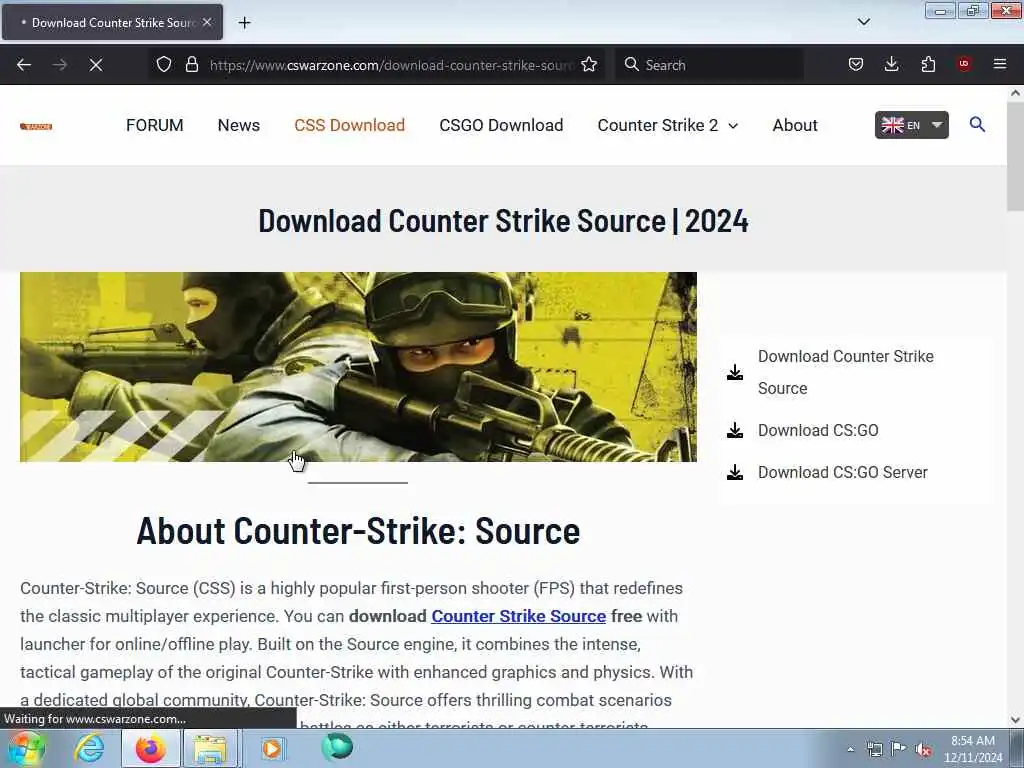The image size is (1024, 768).
Task: Click download icon beside Download CS:GO
Action: (735, 430)
